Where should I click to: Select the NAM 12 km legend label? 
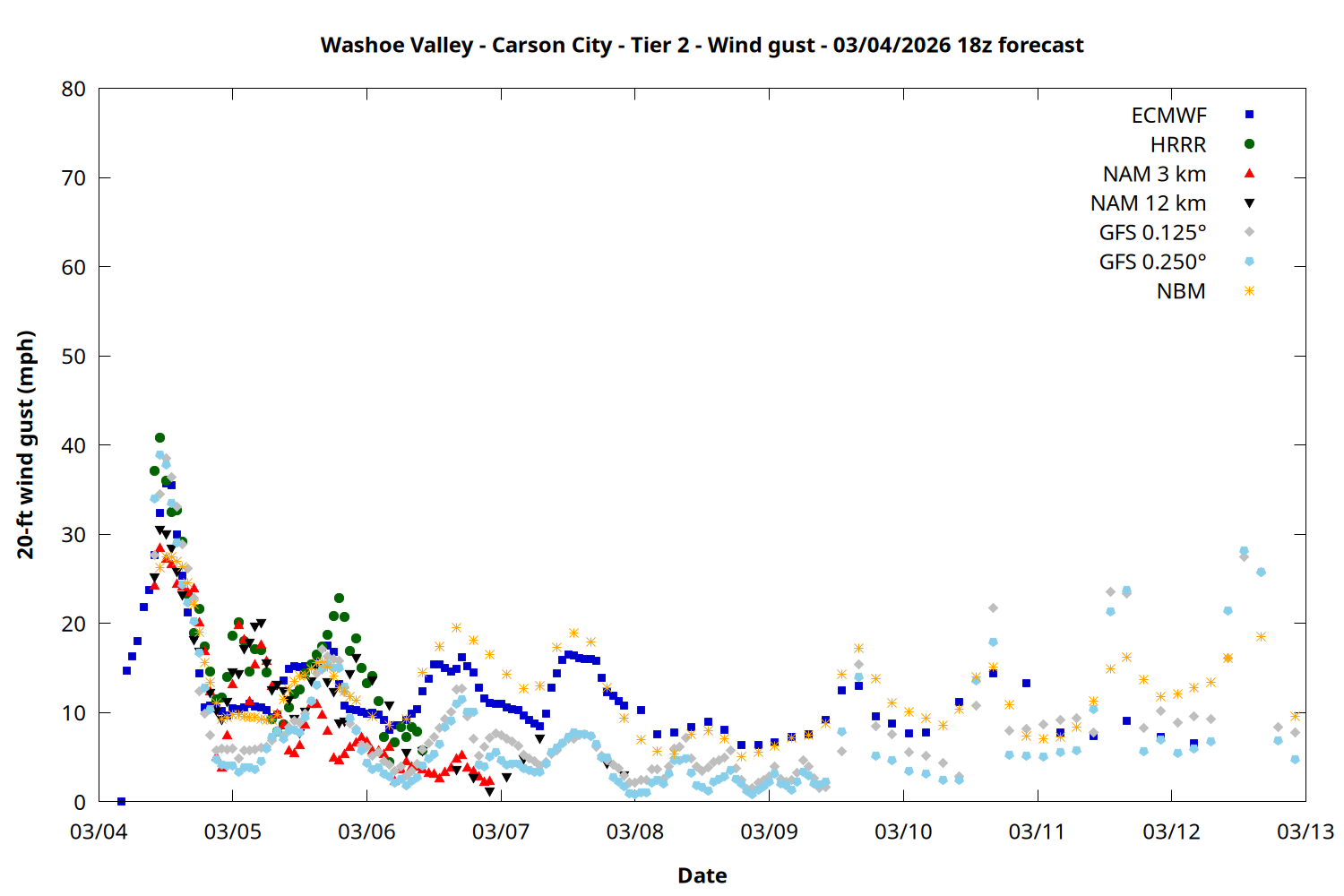tap(1148, 203)
